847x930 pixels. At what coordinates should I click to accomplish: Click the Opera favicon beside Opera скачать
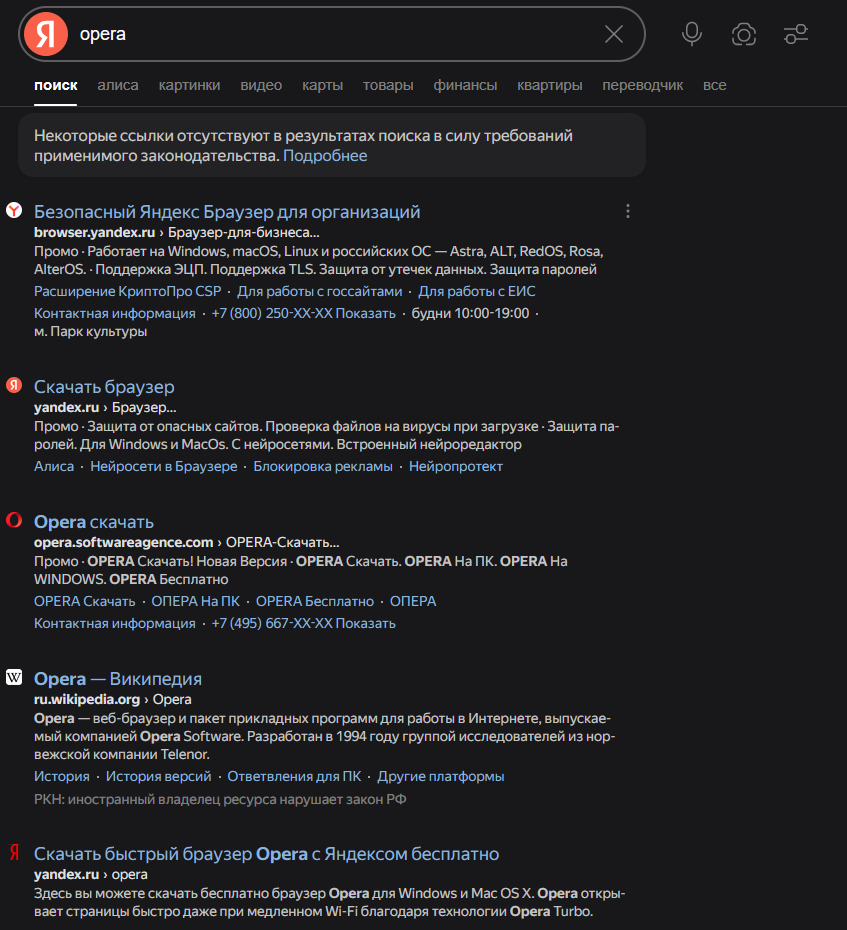tap(14, 520)
